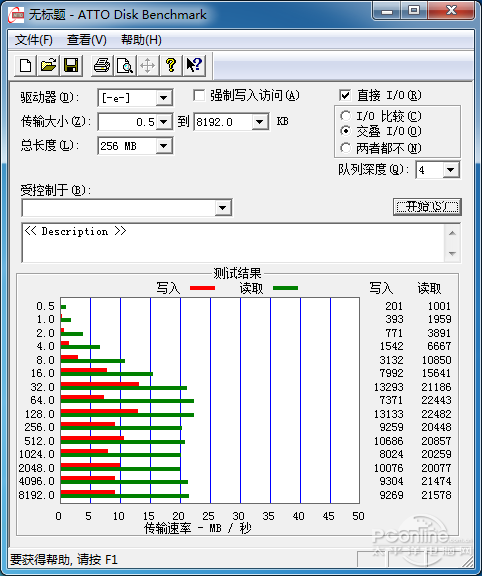Click the red 写入 legend swatch

point(202,288)
